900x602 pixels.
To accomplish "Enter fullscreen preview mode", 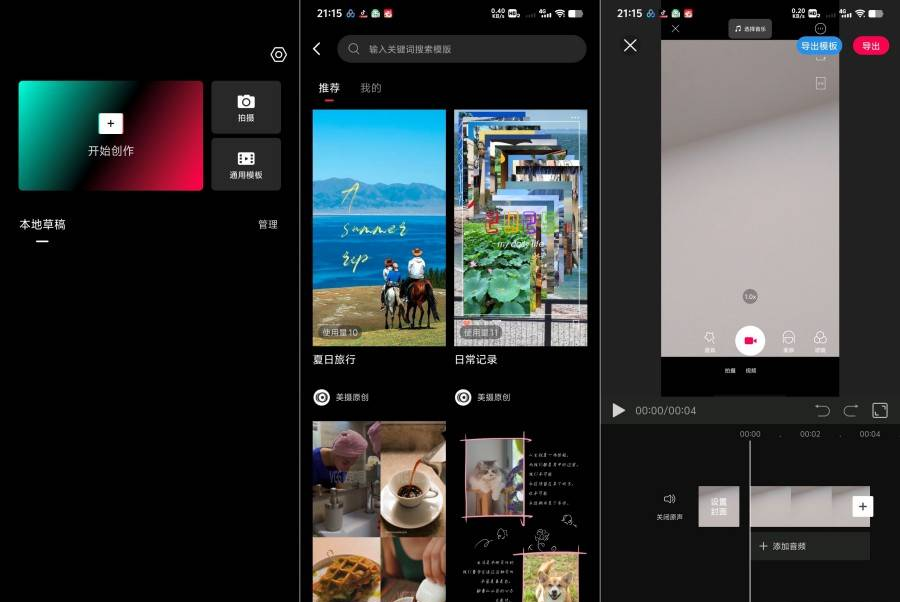I will click(x=880, y=410).
